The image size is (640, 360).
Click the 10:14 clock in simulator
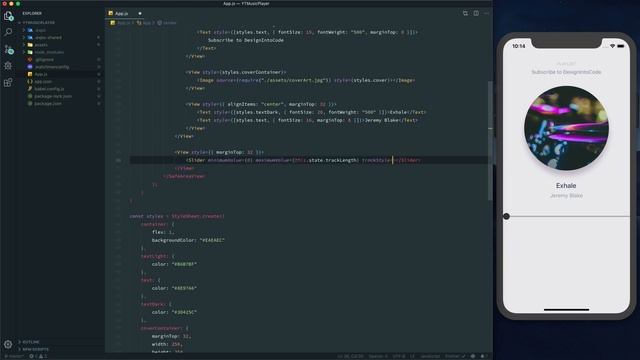pos(519,47)
